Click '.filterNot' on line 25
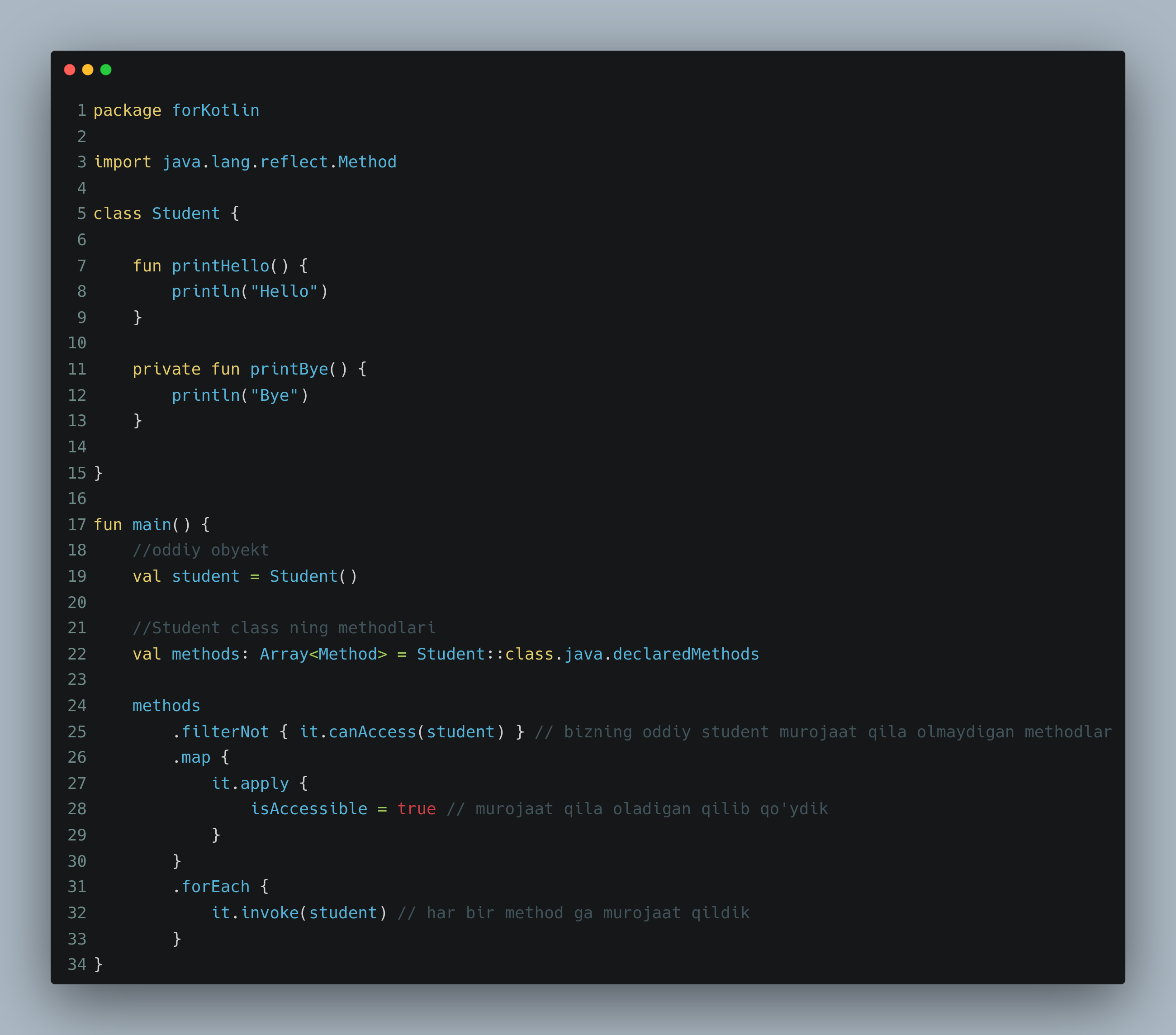 click(x=220, y=732)
